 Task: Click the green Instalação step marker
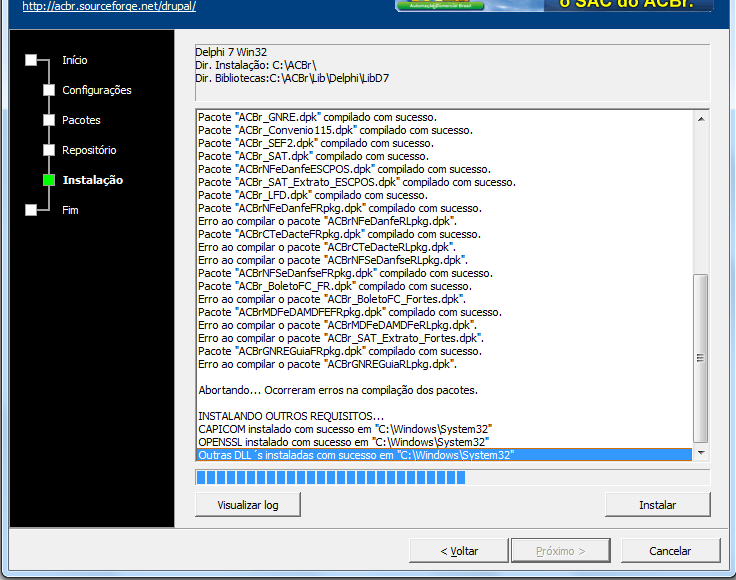(49, 180)
